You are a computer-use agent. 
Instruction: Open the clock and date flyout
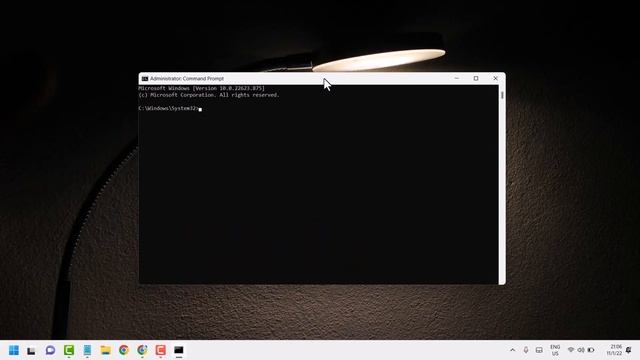(614, 350)
